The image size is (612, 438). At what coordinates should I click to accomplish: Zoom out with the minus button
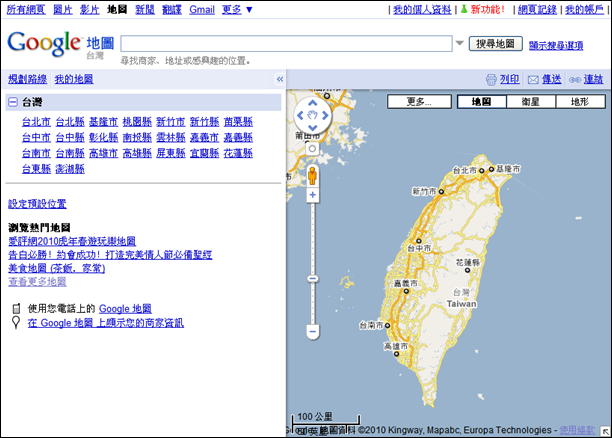[313, 332]
